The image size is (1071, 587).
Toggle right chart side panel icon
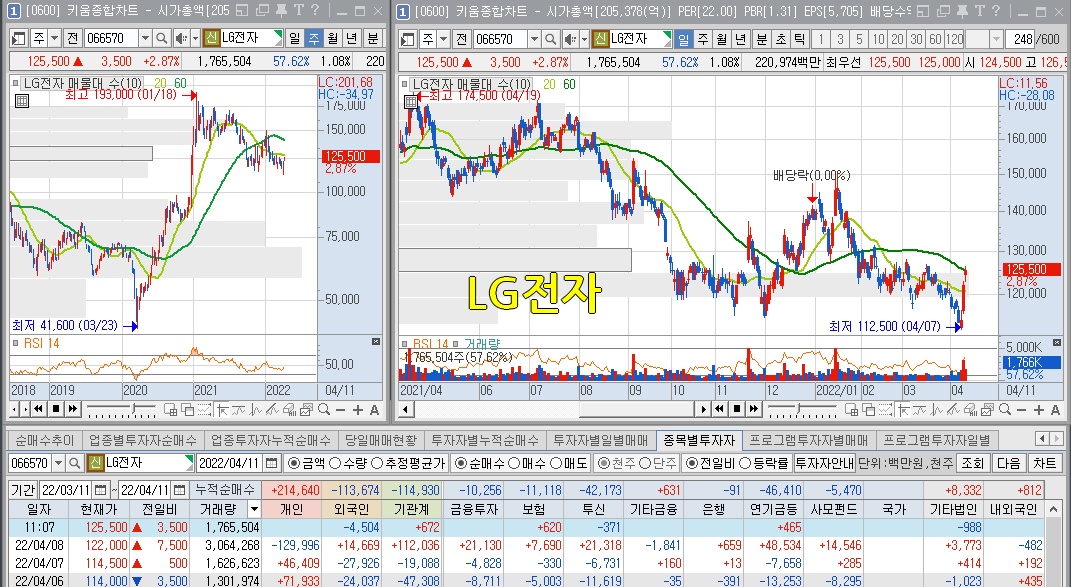pyautogui.click(x=408, y=39)
